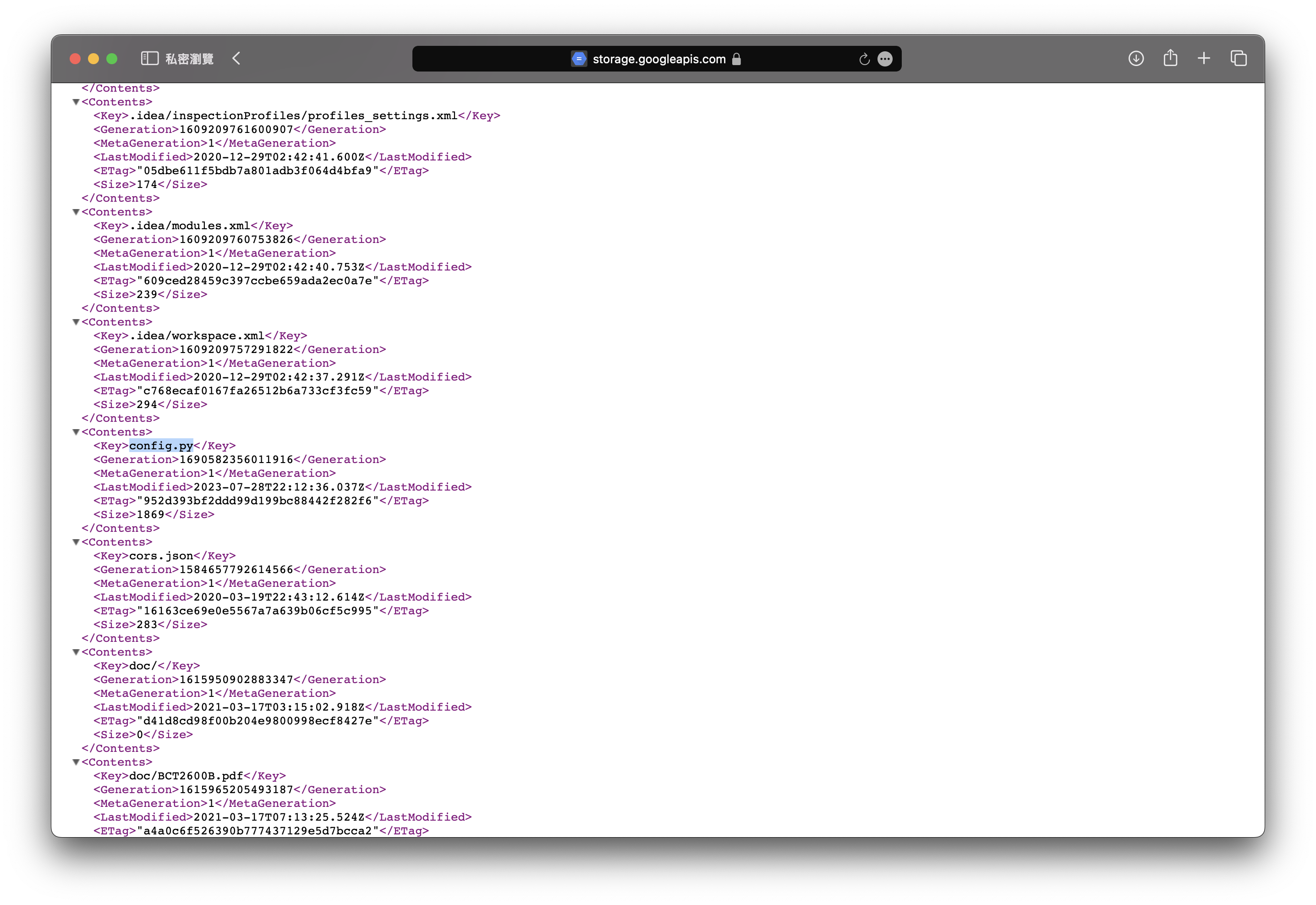Click ETag d41d8cd98f00b204e9800998ecf8427e
Viewport: 1316px width, 905px height.
258,721
